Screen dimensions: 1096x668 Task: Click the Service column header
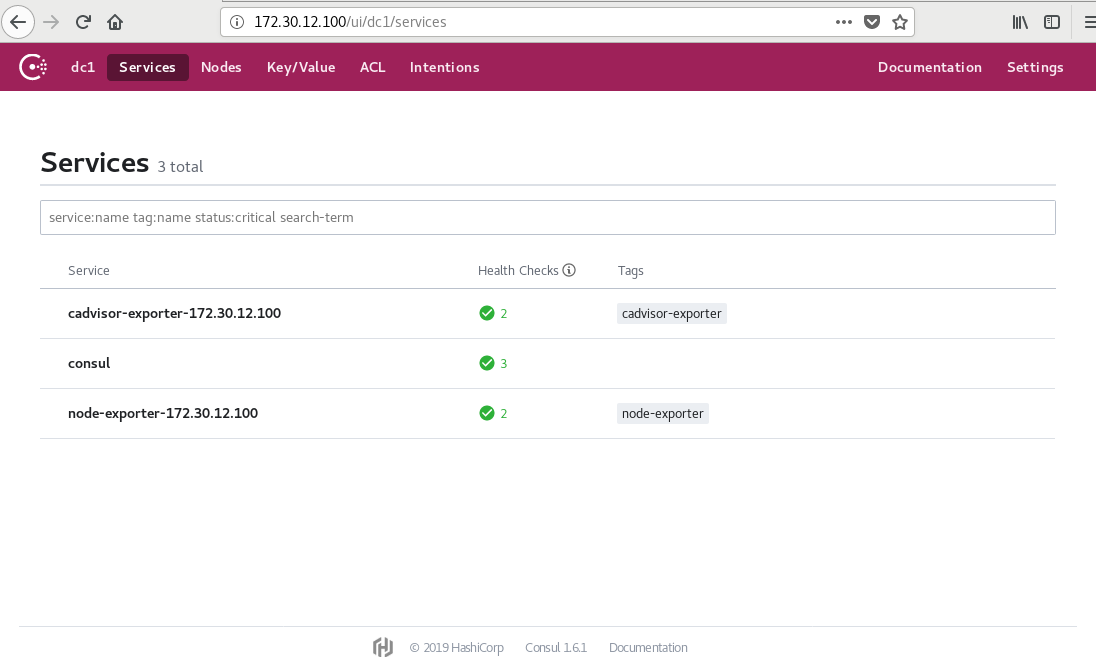point(89,270)
